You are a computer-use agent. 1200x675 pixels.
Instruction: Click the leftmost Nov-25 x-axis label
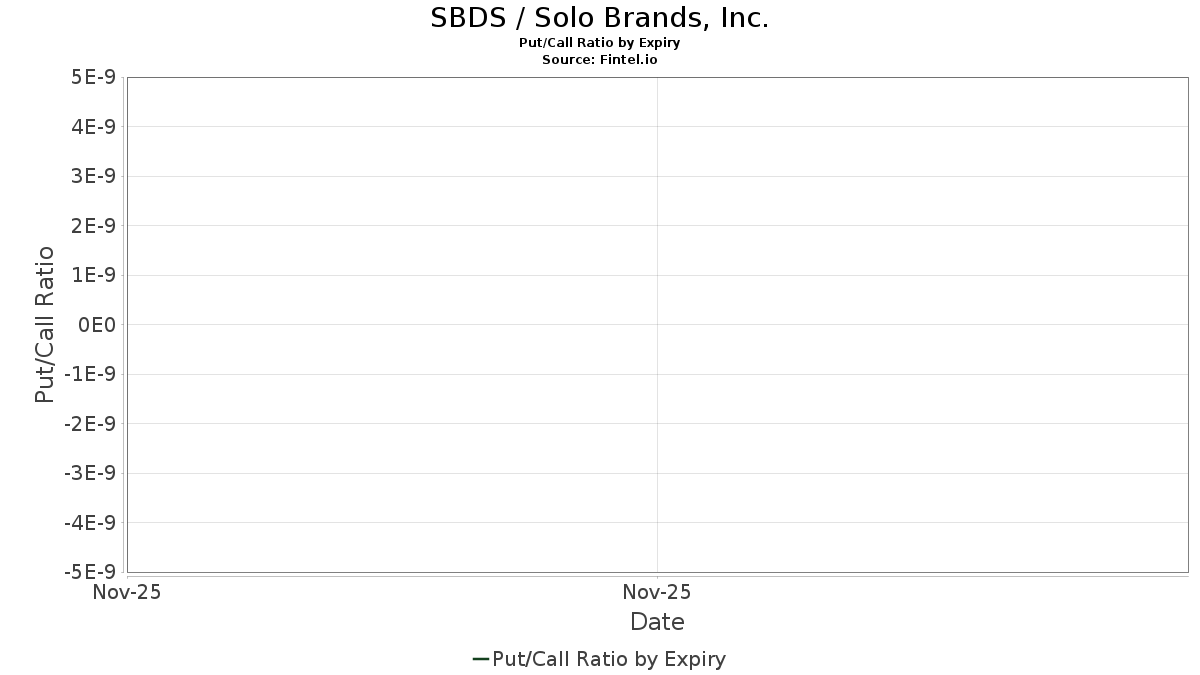[126, 592]
